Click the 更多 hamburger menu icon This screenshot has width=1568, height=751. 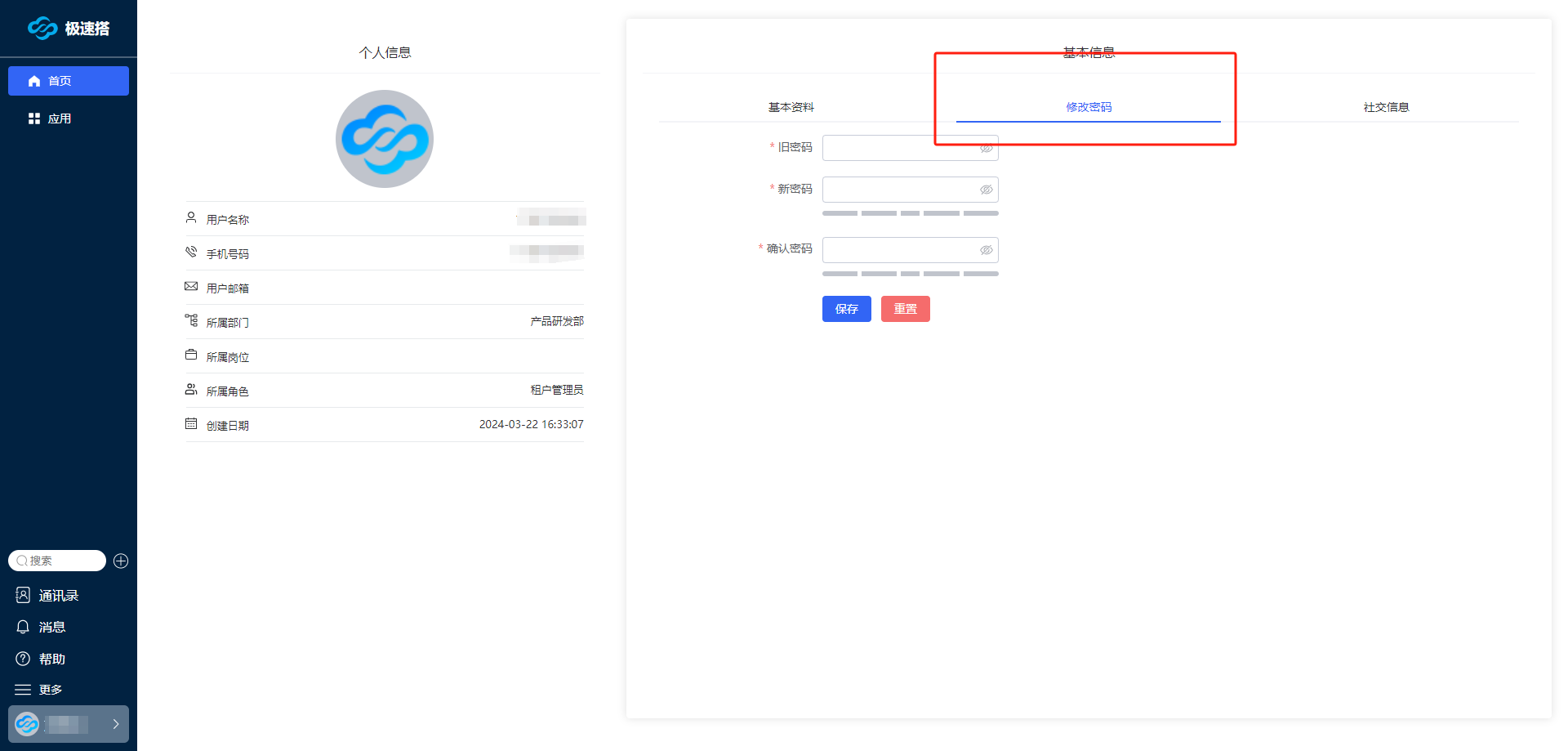click(x=23, y=690)
